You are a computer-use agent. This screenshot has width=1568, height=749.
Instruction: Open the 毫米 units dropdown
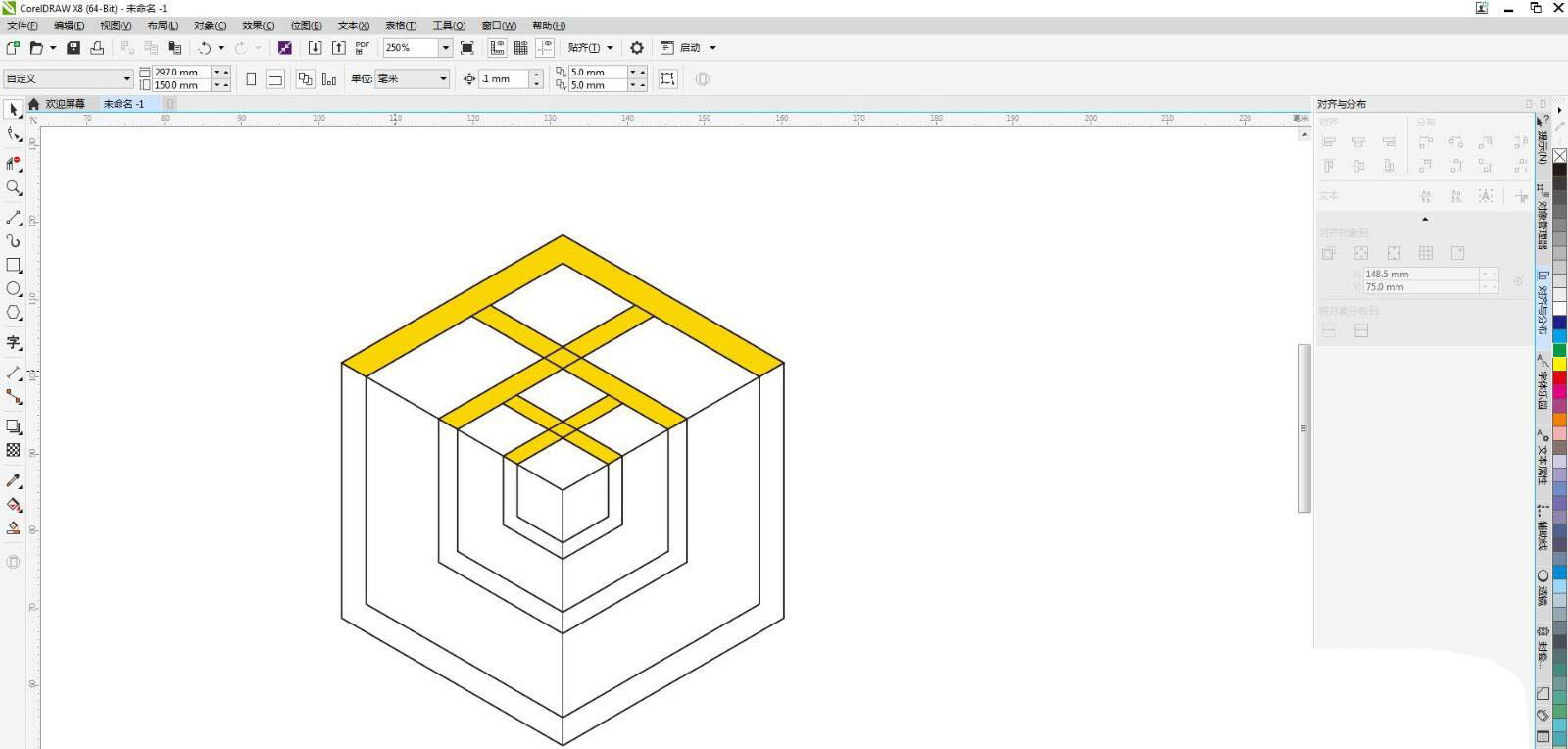443,79
